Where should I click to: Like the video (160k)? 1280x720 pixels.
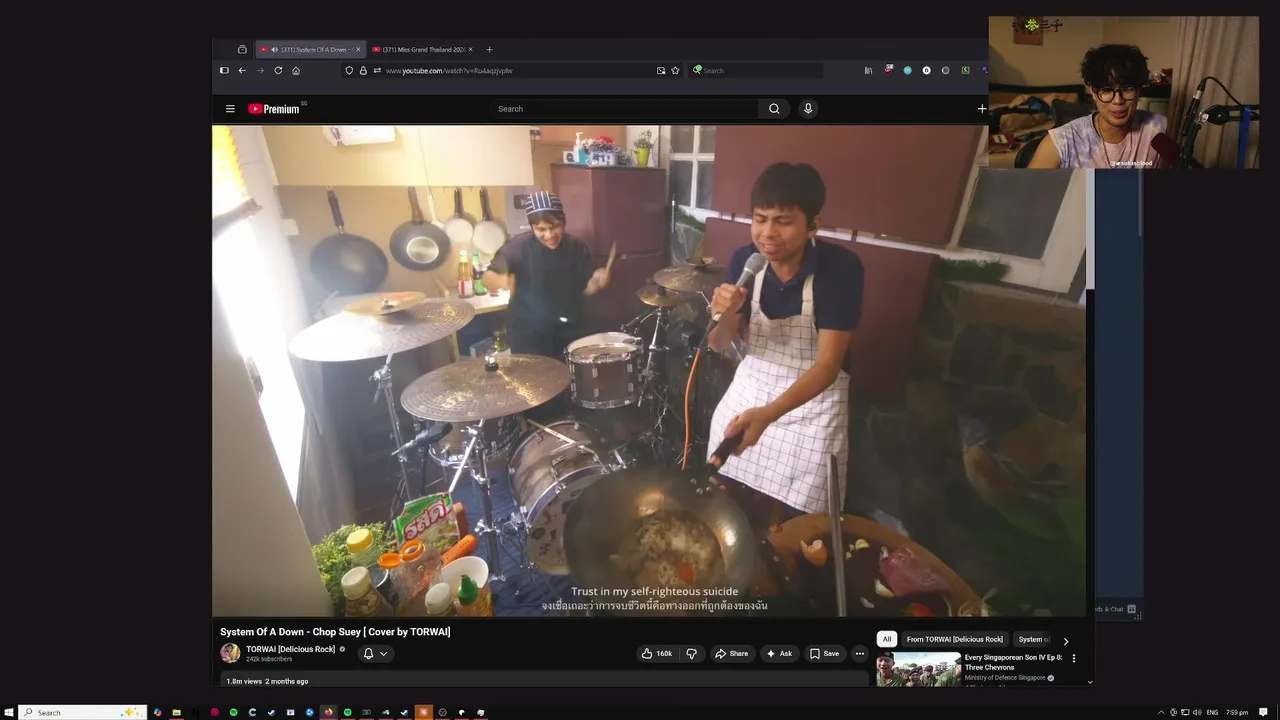tap(658, 654)
